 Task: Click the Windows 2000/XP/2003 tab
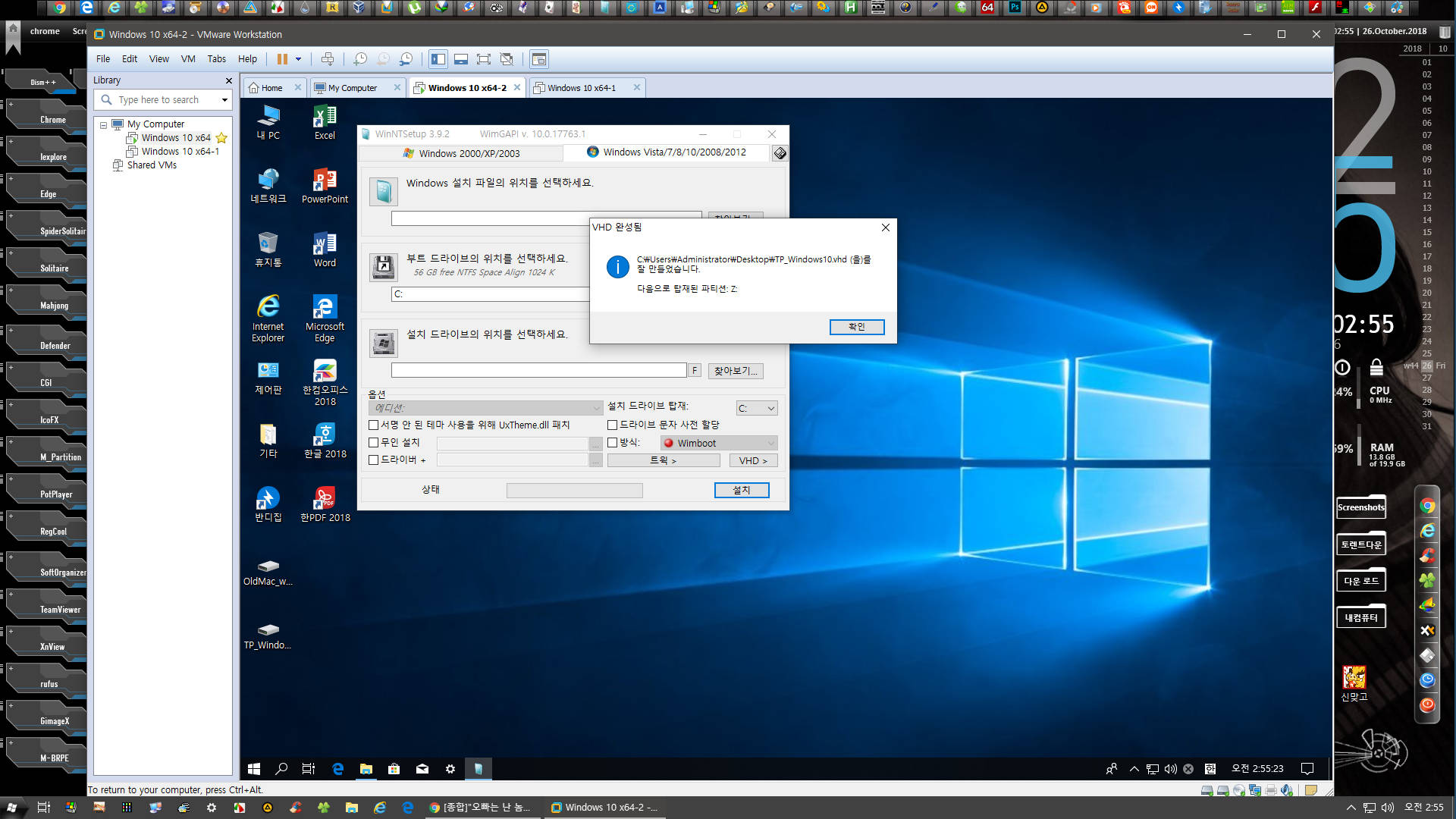pyautogui.click(x=465, y=152)
